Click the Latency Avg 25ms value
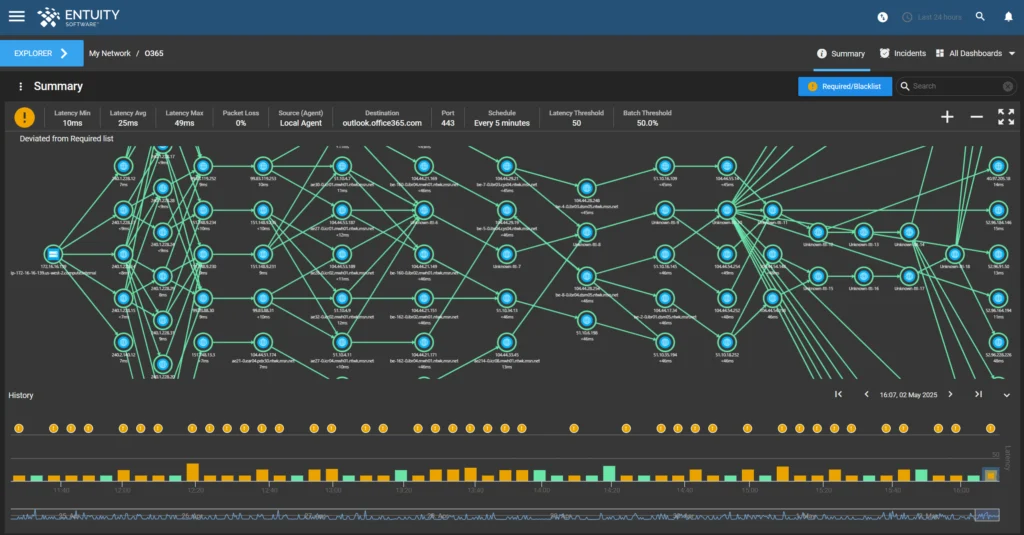Viewport: 1024px width, 535px height. [x=128, y=123]
